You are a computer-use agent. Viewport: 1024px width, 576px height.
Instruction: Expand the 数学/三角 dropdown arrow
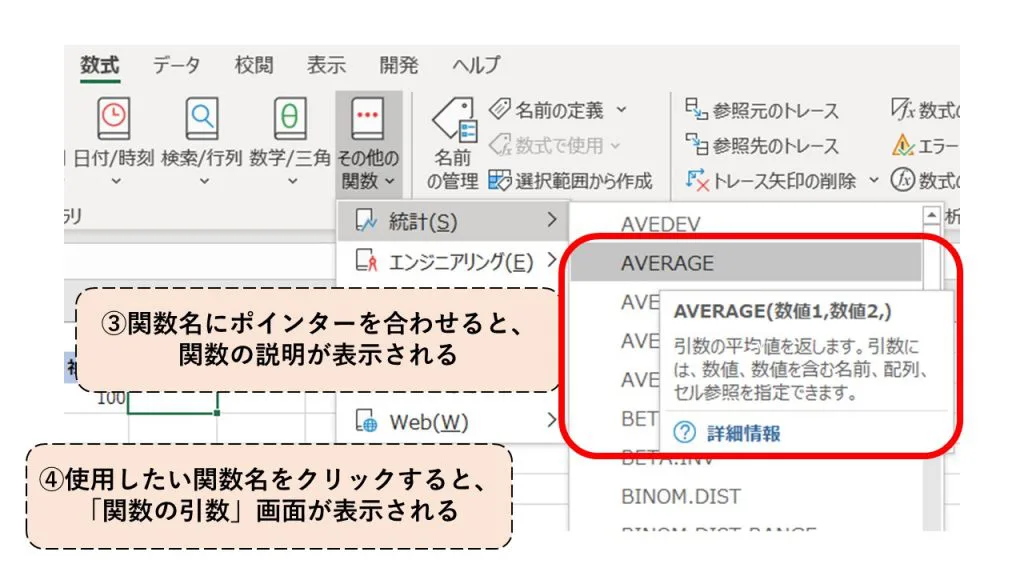coord(293,181)
